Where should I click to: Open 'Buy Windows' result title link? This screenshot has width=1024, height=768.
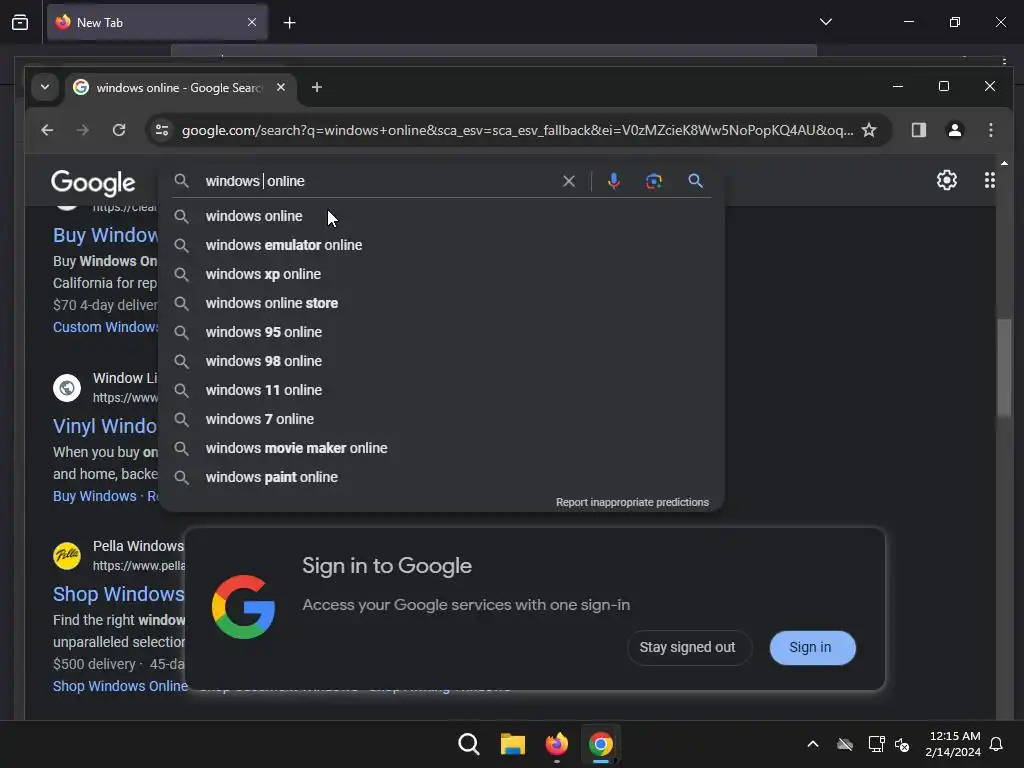coord(105,235)
